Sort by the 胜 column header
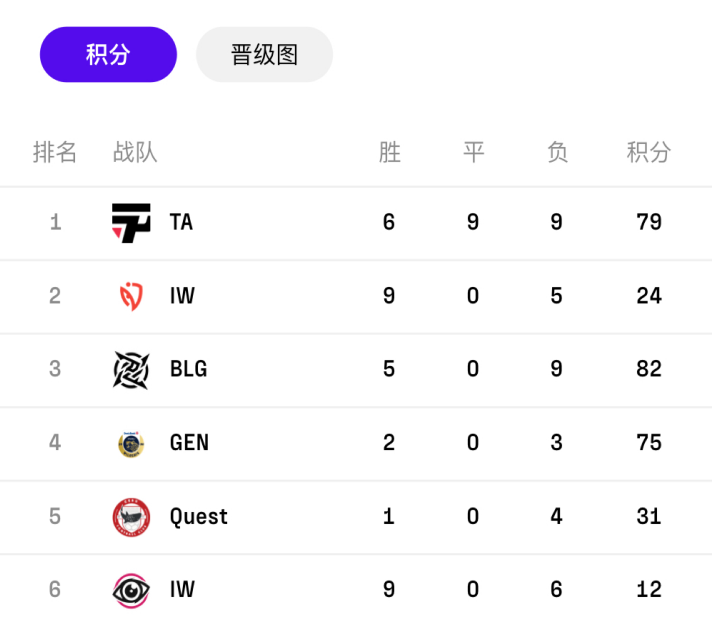The width and height of the screenshot is (712, 624). point(390,152)
